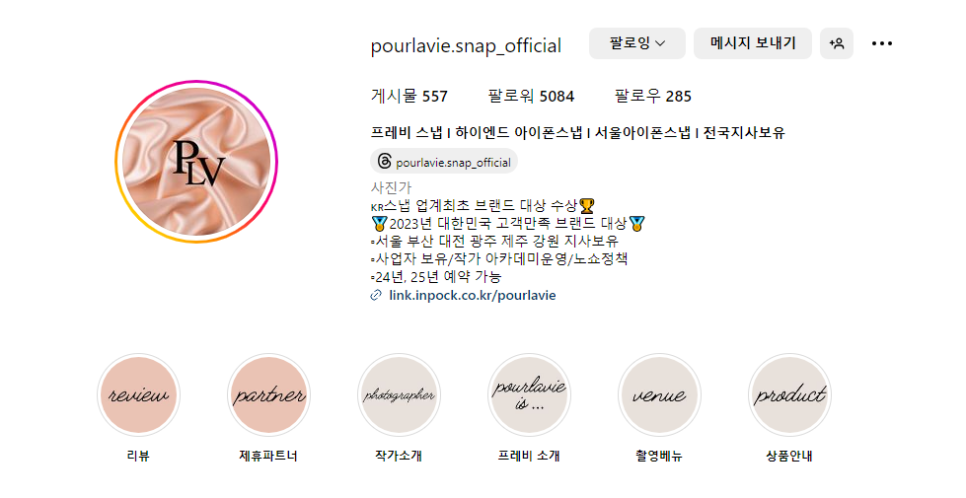Image resolution: width=966 pixels, height=498 pixels.
Task: Click the PLV profile picture story
Action: [196, 161]
